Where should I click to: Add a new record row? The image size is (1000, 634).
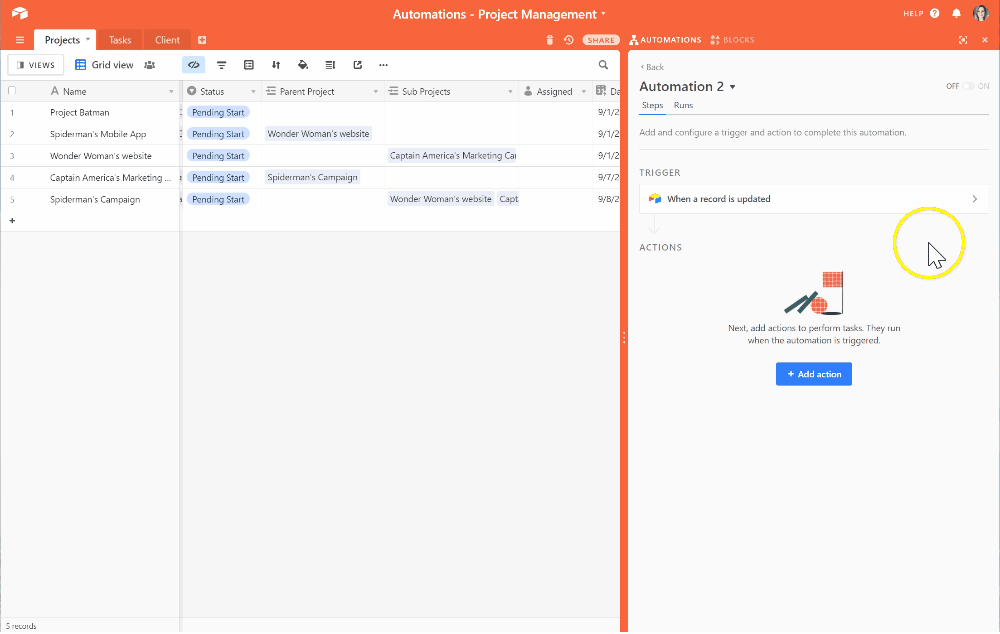click(12, 220)
